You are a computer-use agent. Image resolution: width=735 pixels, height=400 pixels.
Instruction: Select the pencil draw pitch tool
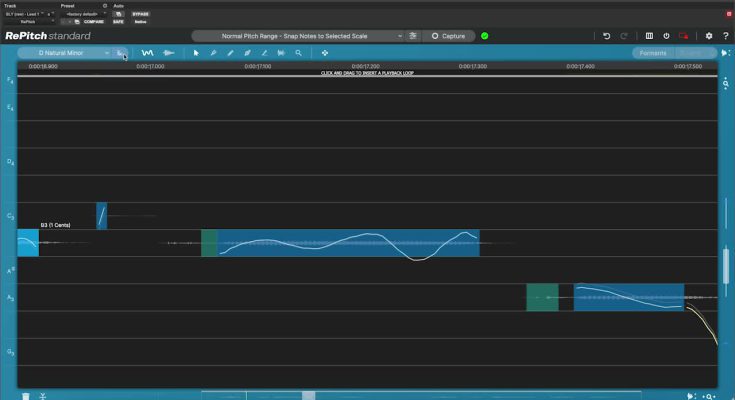click(230, 52)
